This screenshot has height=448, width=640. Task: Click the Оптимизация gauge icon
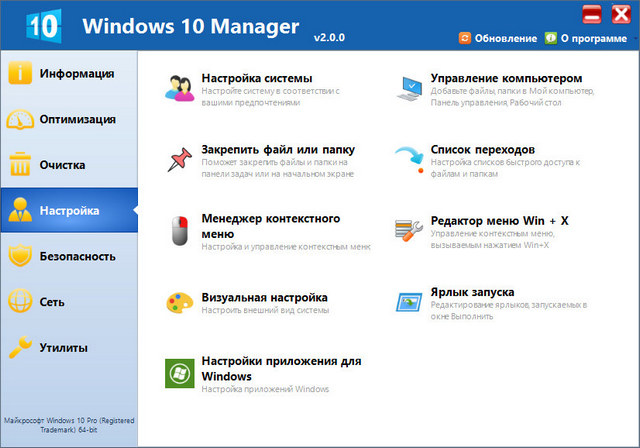pyautogui.click(x=20, y=119)
